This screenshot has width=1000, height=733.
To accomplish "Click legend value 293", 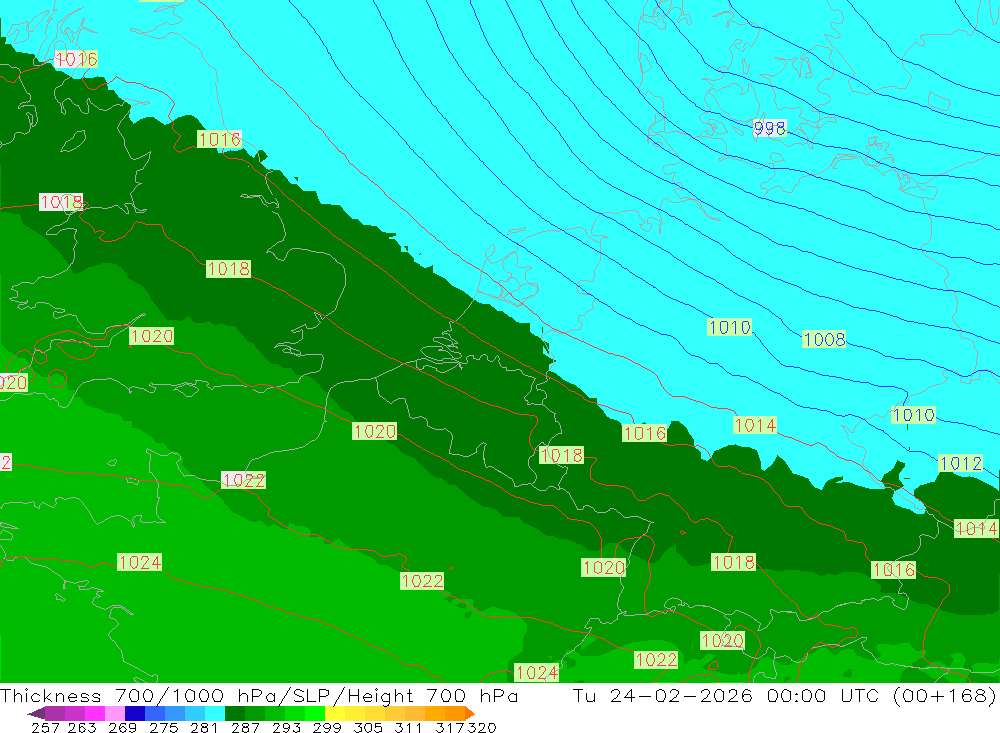I will click(286, 727).
